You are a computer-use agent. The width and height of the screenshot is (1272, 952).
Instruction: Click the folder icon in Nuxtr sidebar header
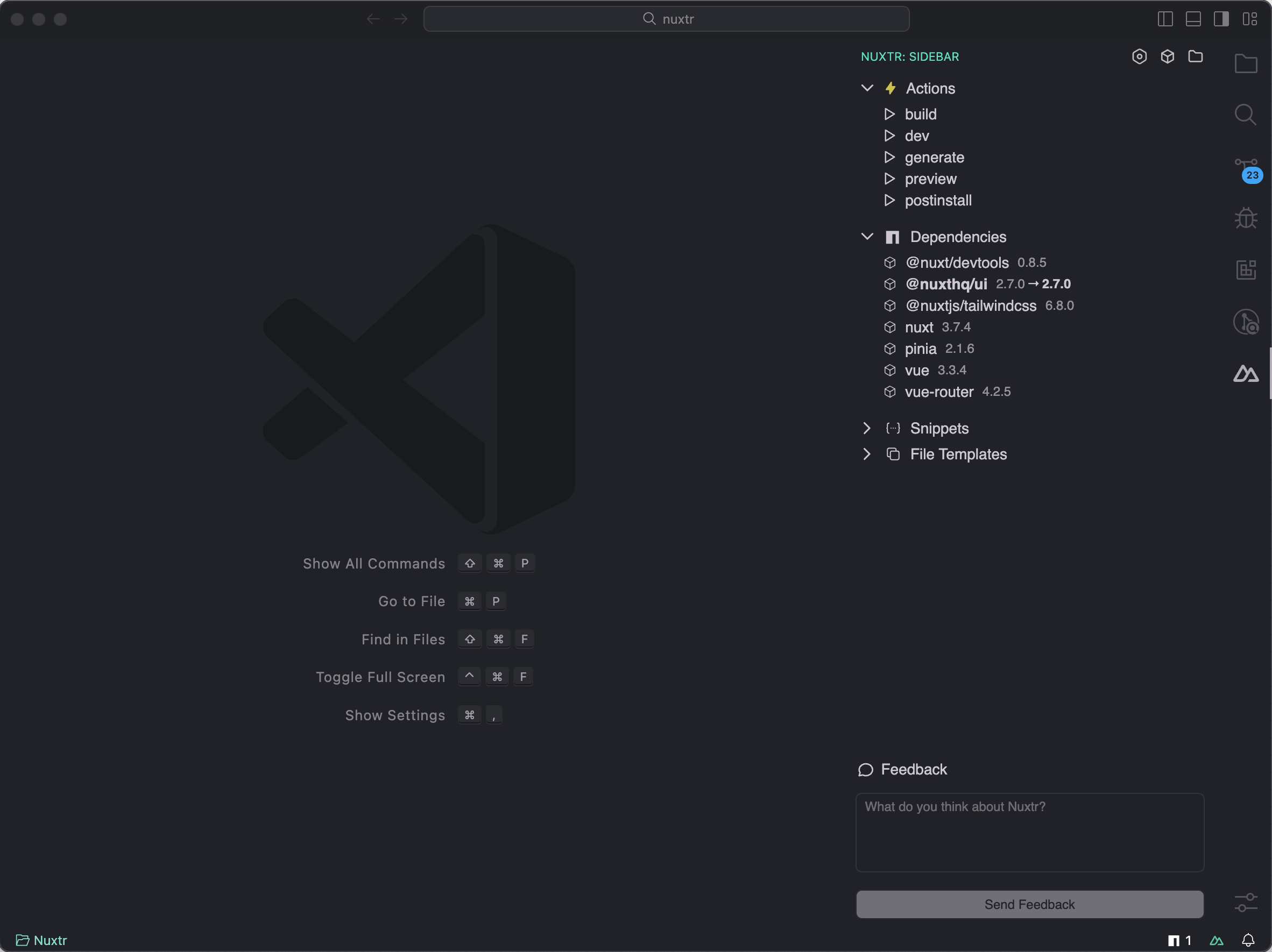pos(1195,56)
